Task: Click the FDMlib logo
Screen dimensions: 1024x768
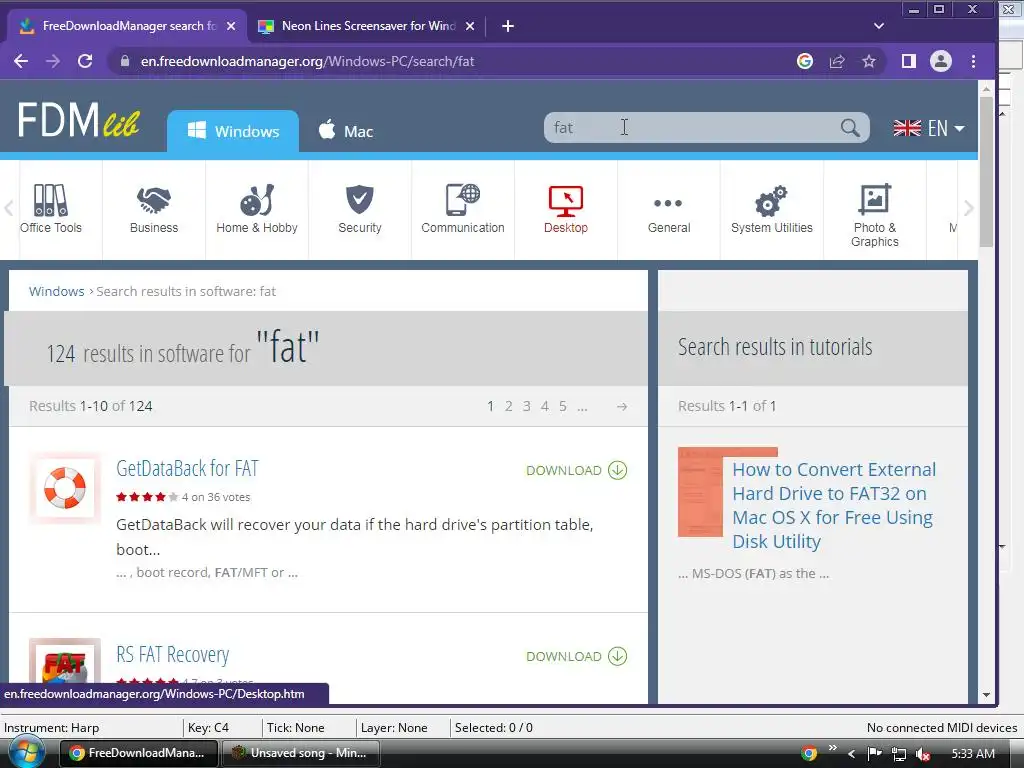Action: [78, 120]
